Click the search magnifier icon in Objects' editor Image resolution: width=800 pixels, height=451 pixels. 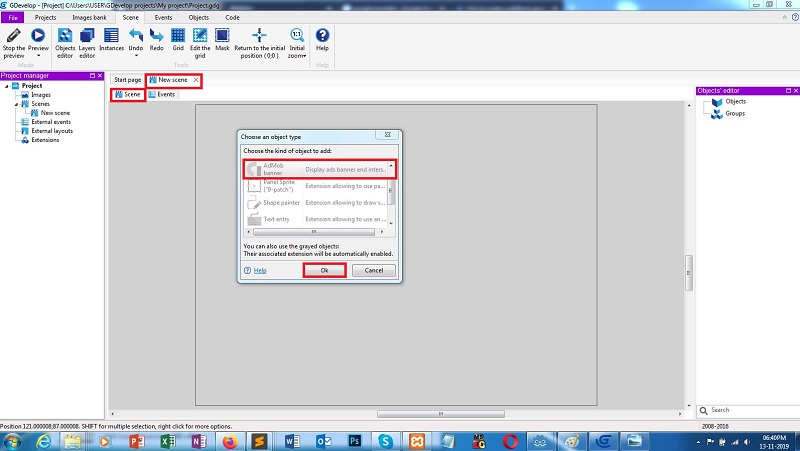coord(704,410)
